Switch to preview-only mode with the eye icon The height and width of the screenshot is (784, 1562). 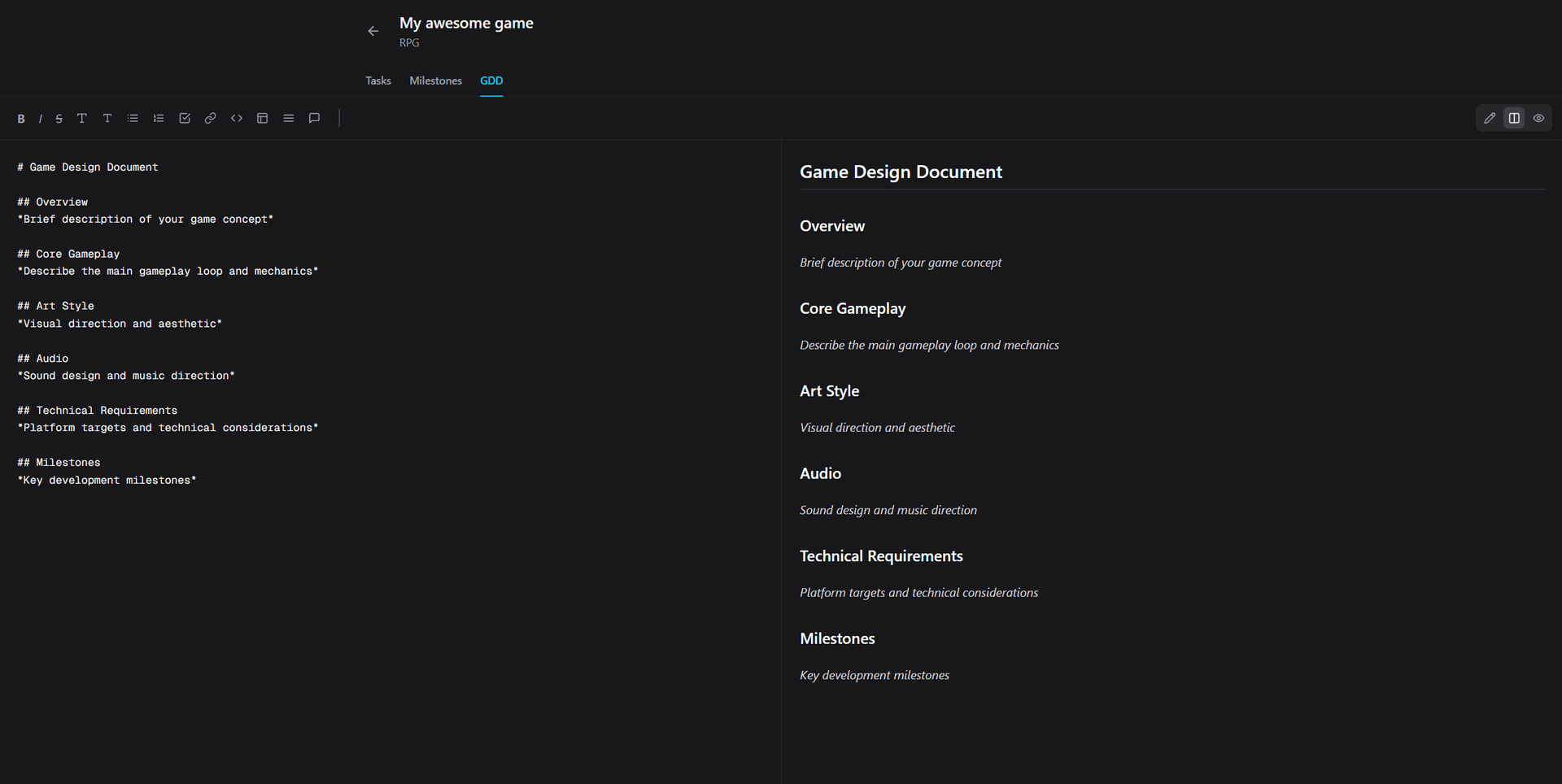click(x=1538, y=119)
